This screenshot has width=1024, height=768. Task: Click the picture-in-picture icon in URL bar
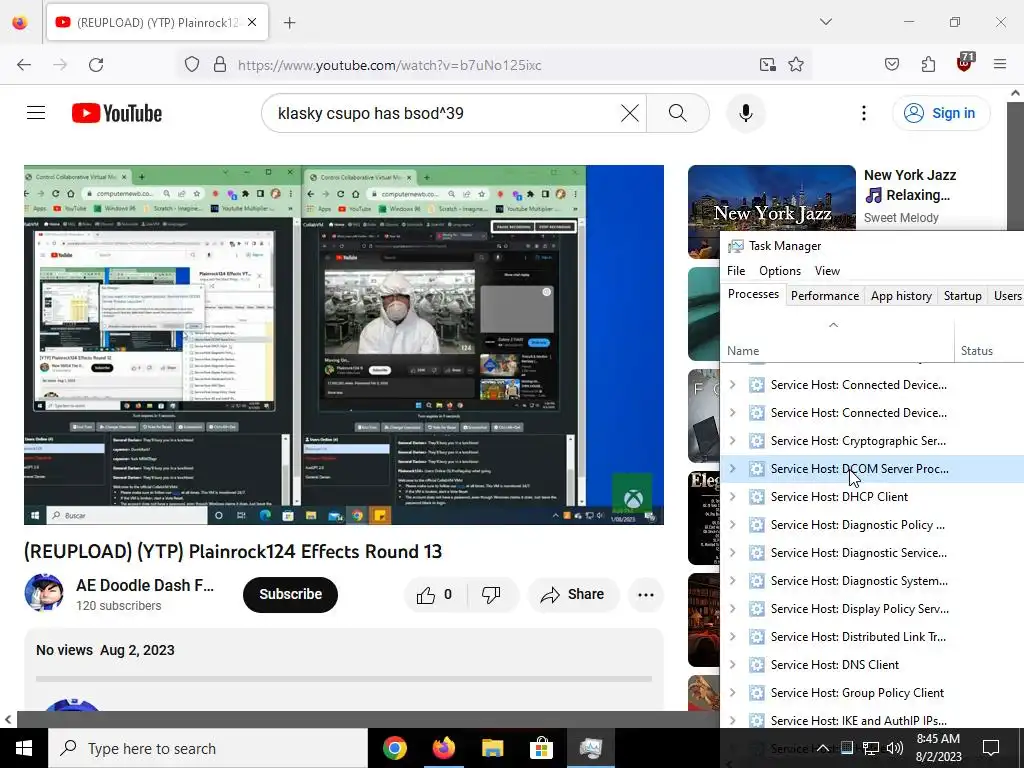[x=767, y=65]
